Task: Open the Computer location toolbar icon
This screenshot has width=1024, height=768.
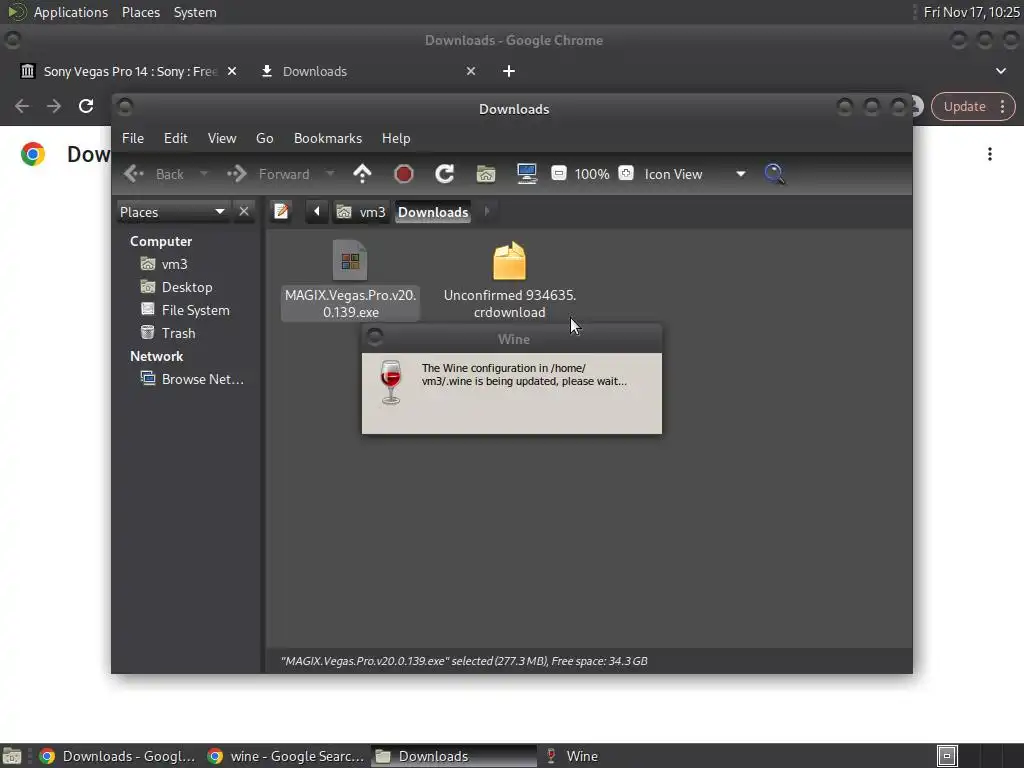Action: (x=526, y=174)
